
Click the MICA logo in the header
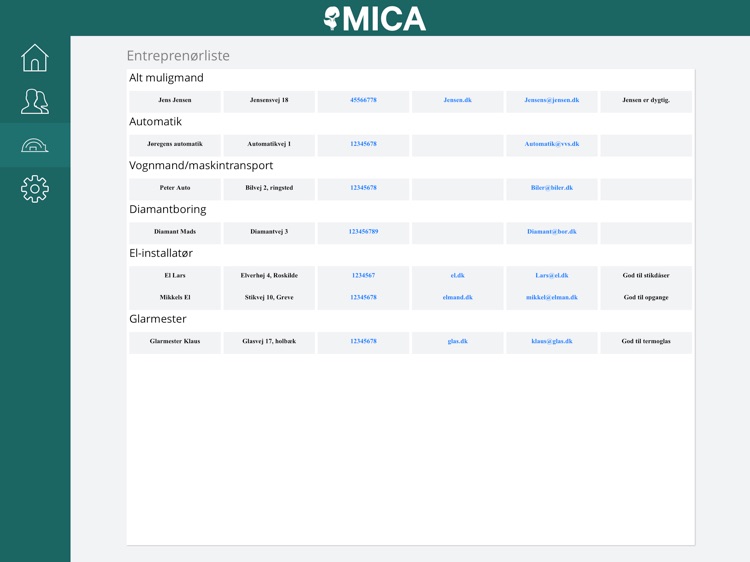tap(375, 19)
